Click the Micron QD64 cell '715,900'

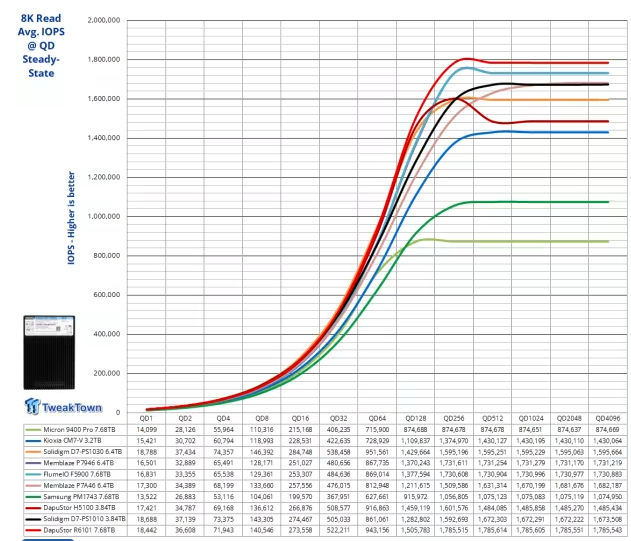[377, 430]
